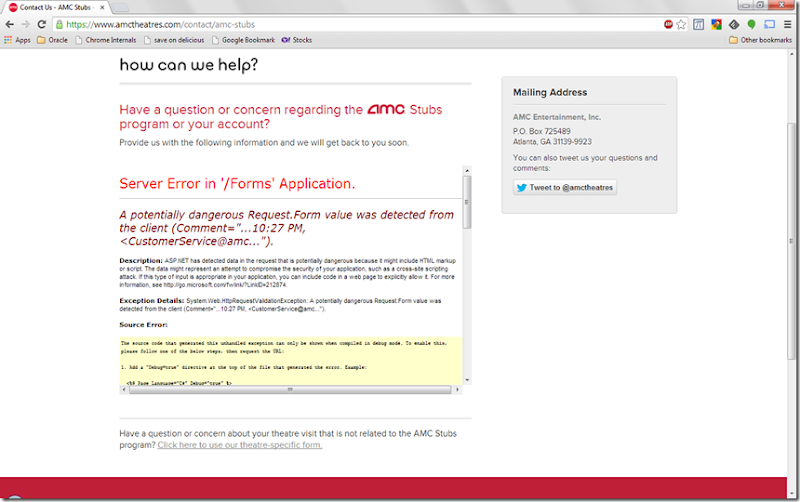Viewport: 800px width, 502px height.
Task: Click error frame scroll up arrow
Action: (467, 170)
